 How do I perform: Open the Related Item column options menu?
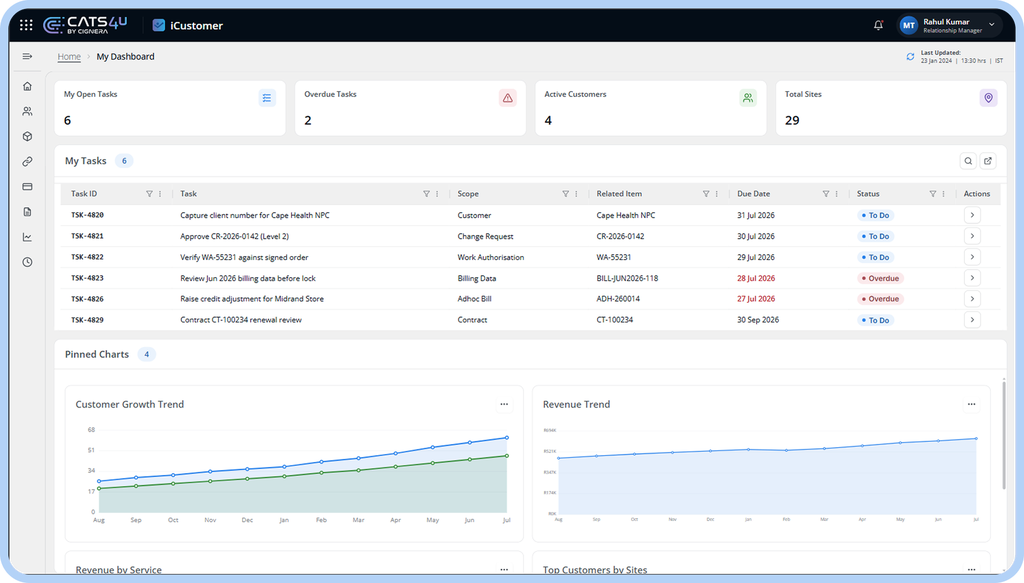click(716, 194)
